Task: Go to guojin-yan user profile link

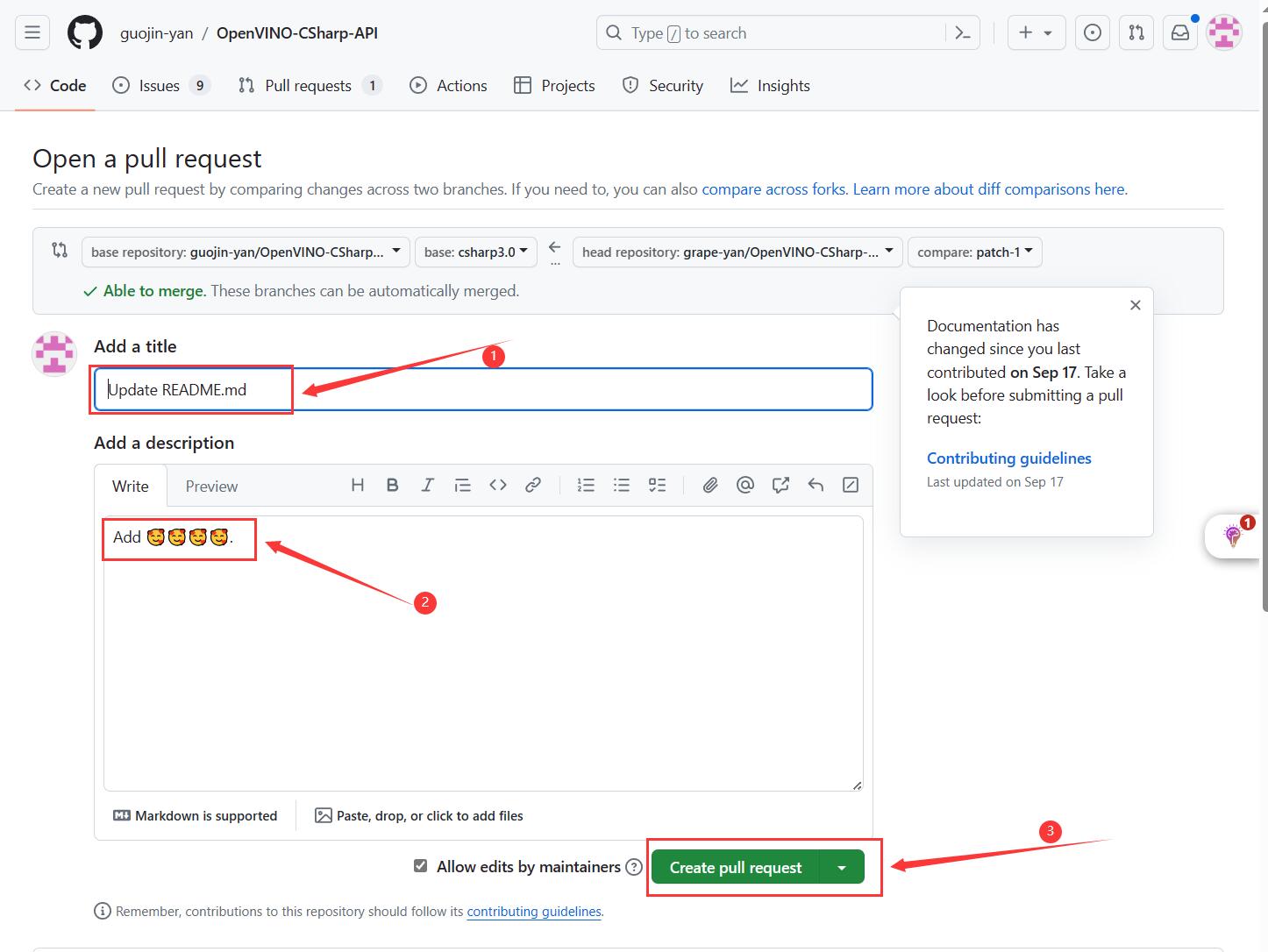Action: pos(157,33)
